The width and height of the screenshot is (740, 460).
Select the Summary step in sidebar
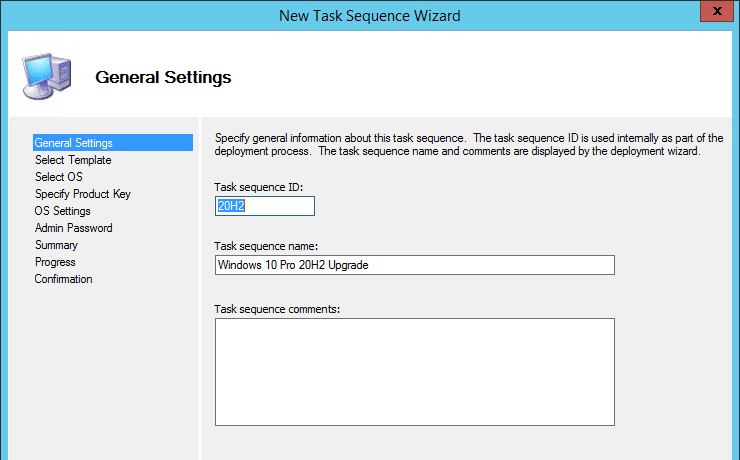56,245
